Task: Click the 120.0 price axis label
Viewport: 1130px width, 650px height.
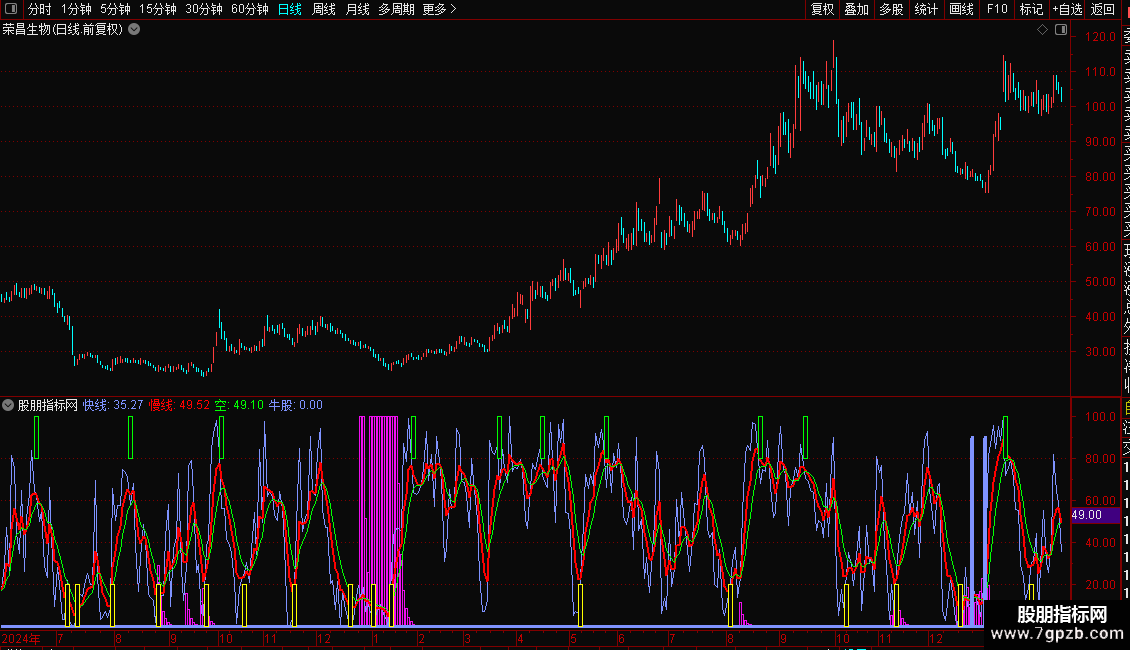Action: click(x=1100, y=37)
